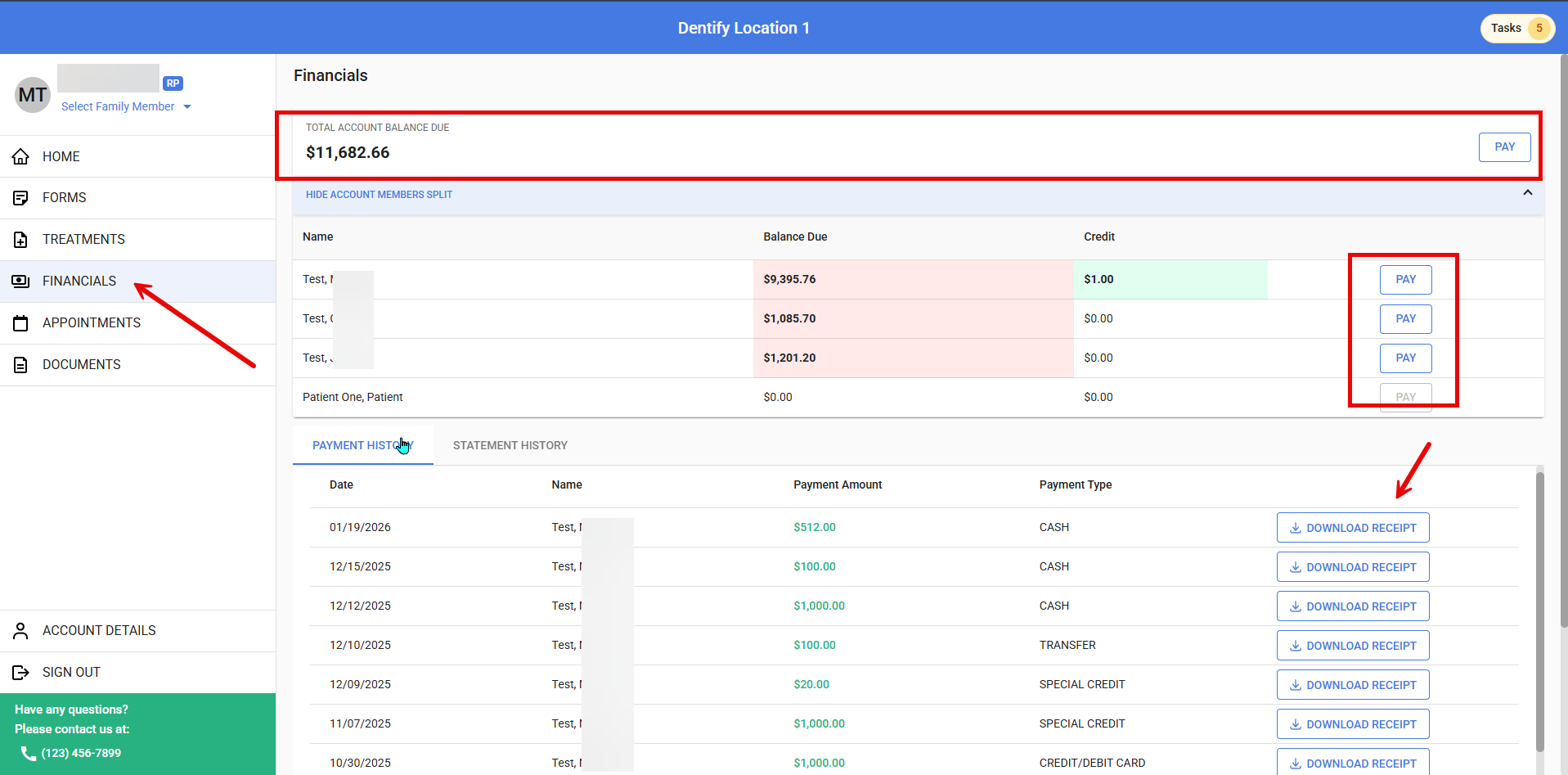Switch to the Statement History tab
The width and height of the screenshot is (1568, 775).
510,445
